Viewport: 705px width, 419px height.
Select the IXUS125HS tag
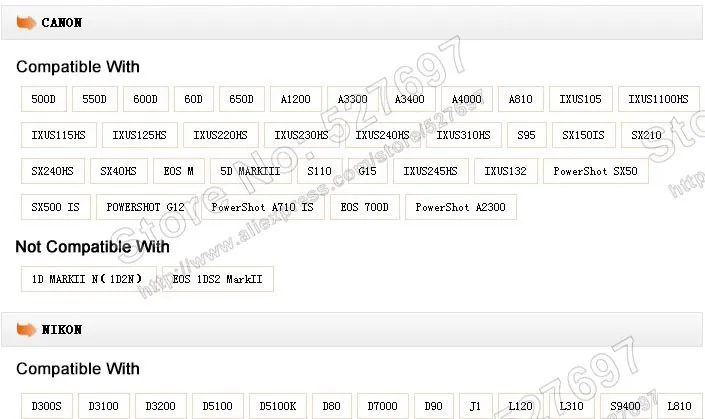point(140,135)
